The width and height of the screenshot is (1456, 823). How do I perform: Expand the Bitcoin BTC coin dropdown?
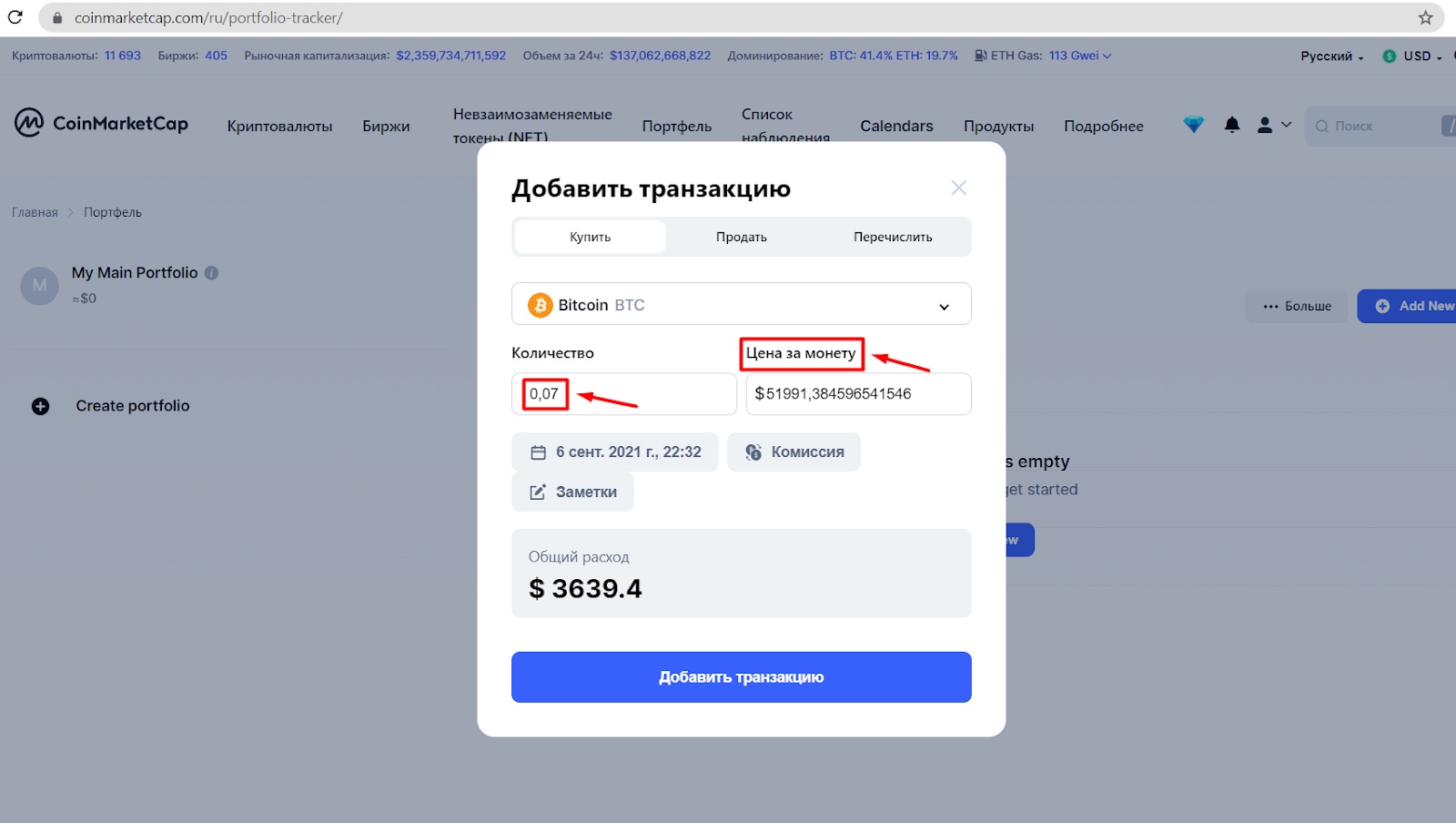click(x=741, y=304)
